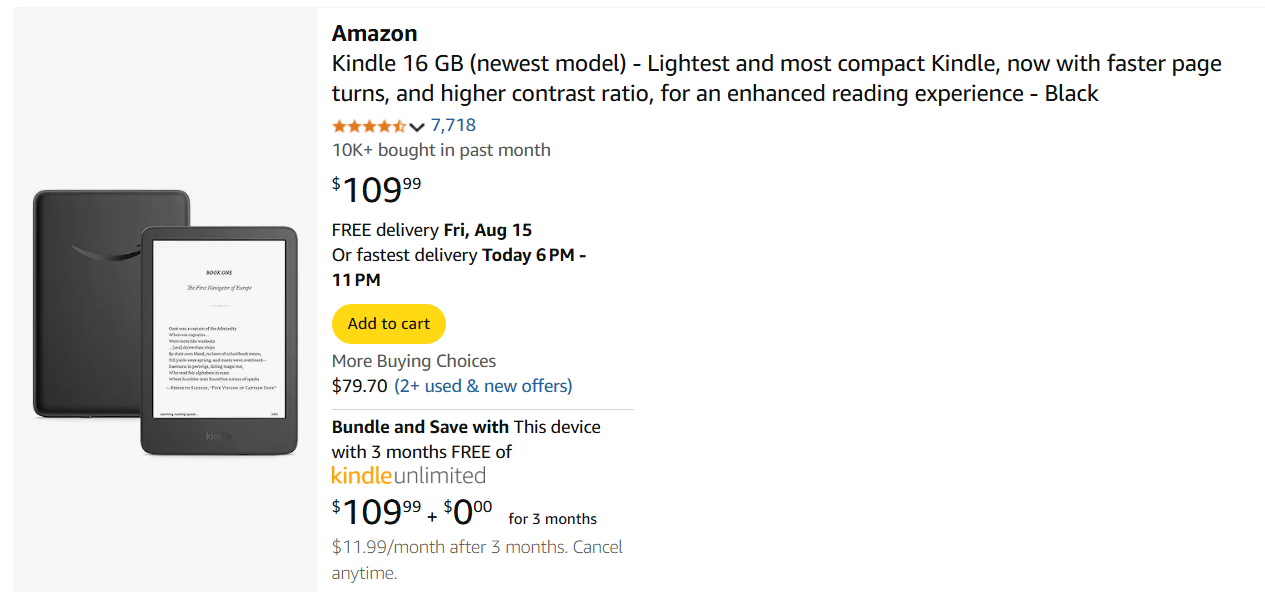The height and width of the screenshot is (592, 1265).
Task: Click the Kindle Unlimited logo
Action: click(x=407, y=475)
